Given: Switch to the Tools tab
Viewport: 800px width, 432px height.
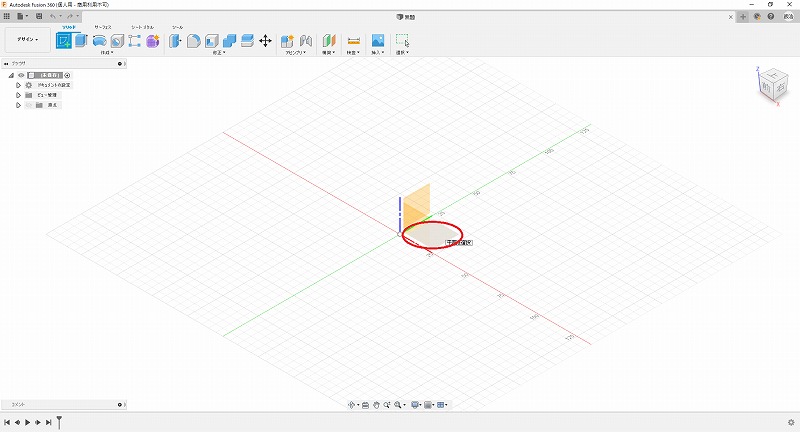Looking at the screenshot, I should [x=177, y=27].
